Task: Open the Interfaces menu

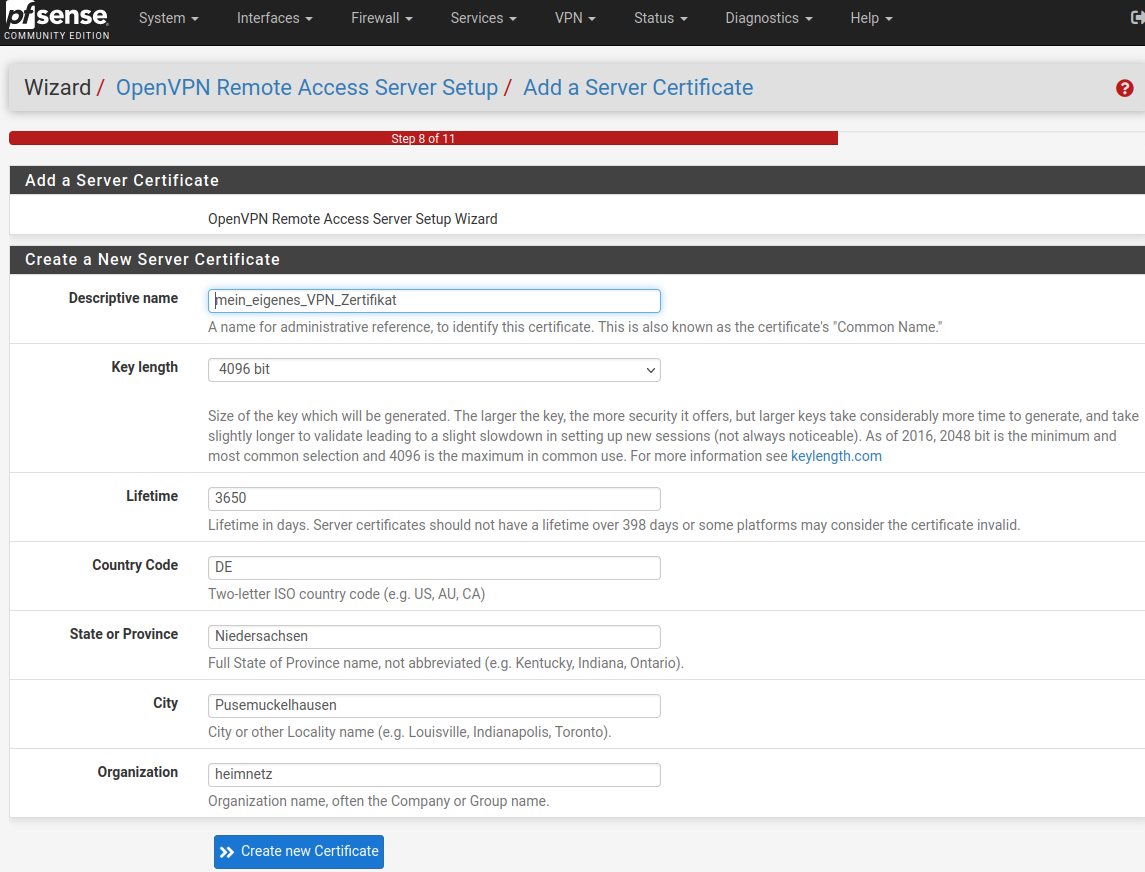Action: (275, 18)
